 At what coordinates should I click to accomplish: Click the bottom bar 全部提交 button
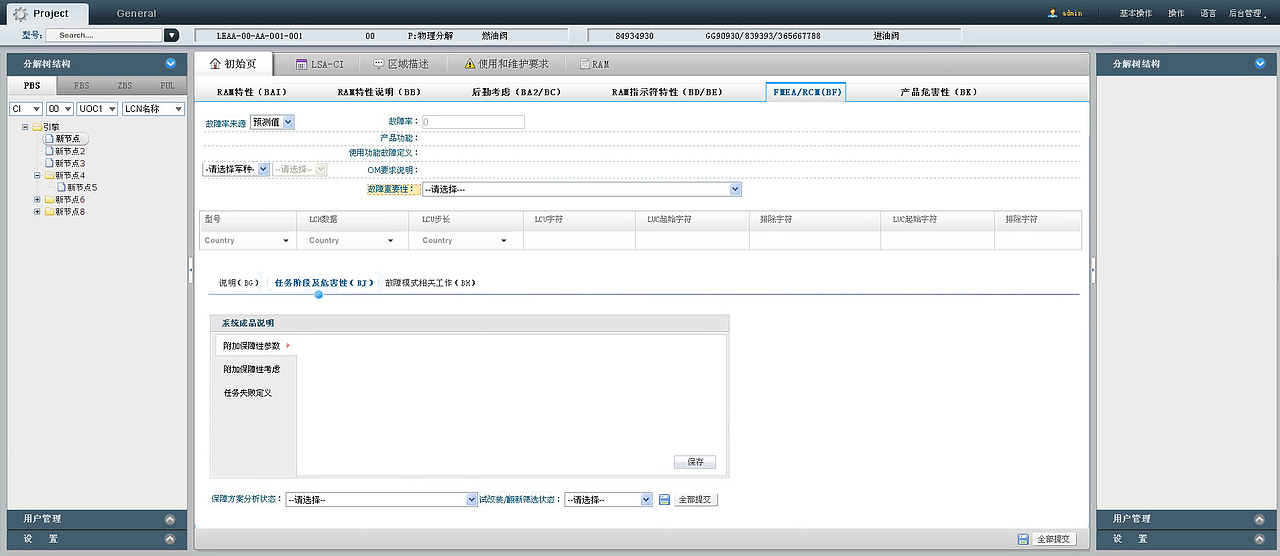tap(1053, 539)
